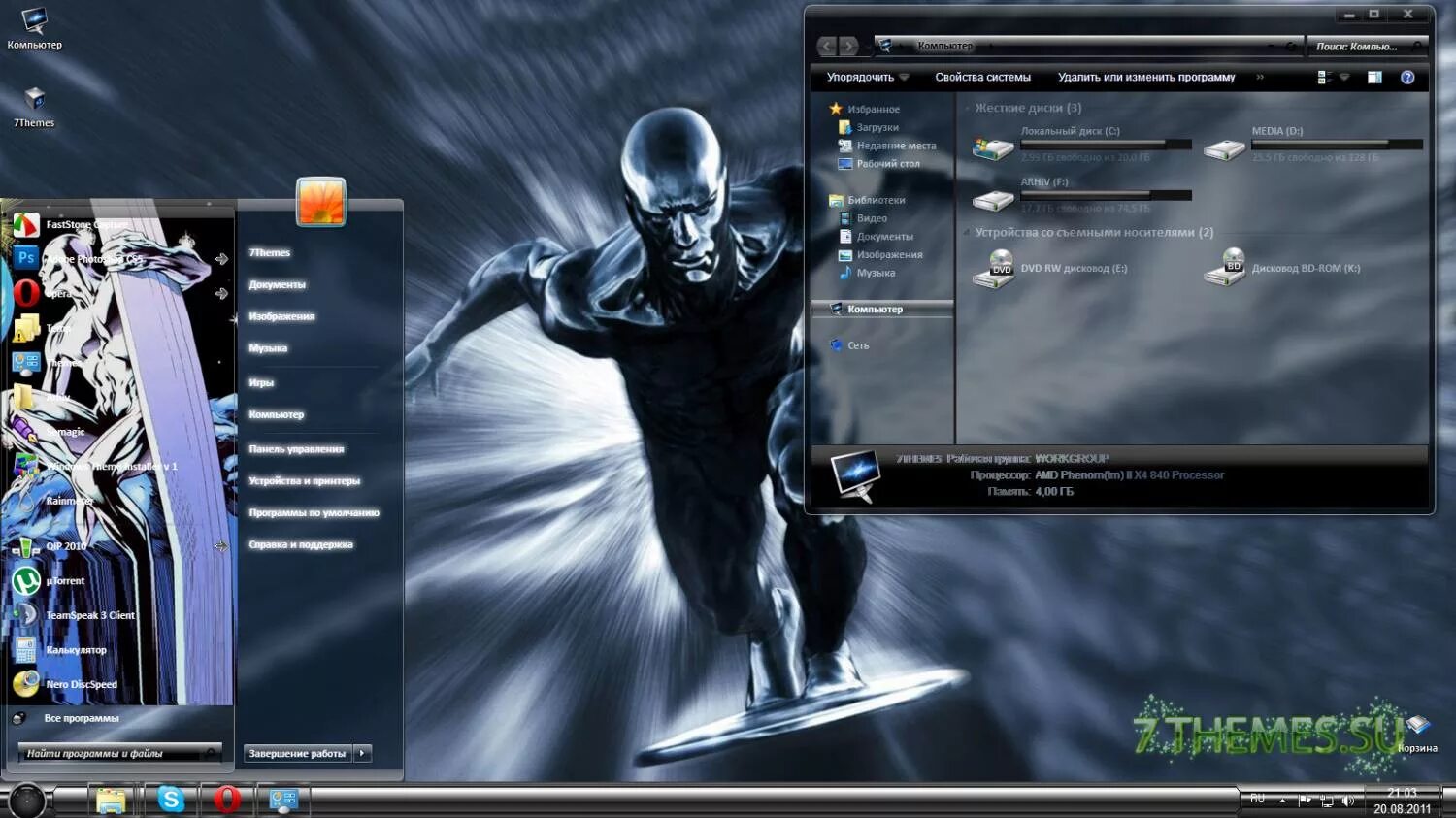Open Игры in the Start menu

[x=261, y=382]
